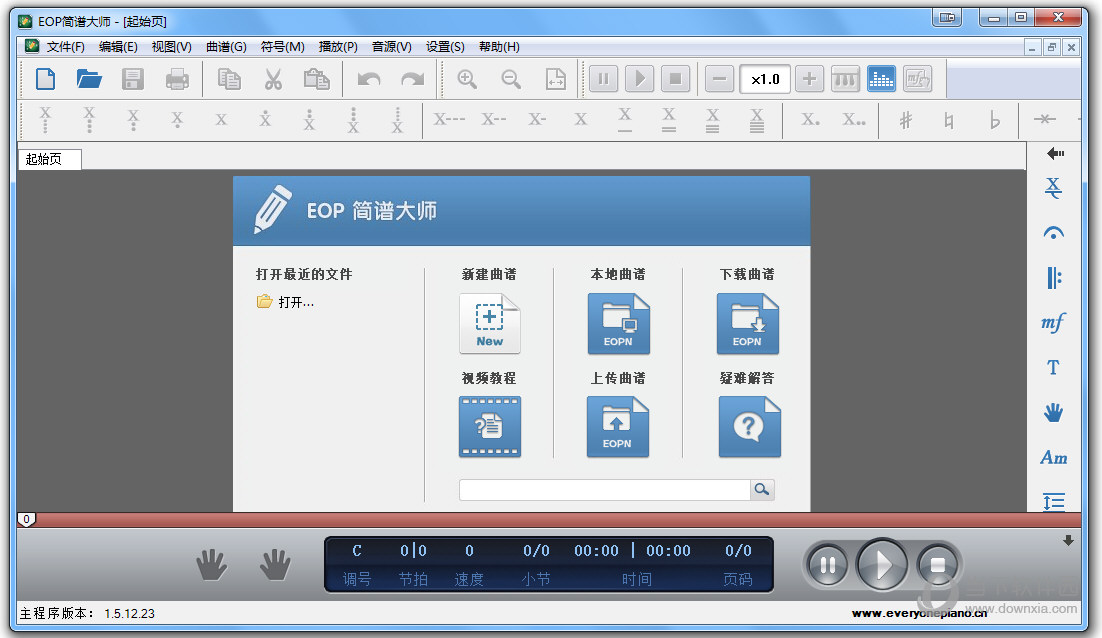Click the Paste clipboard icon
Screen dimensions: 1102x638
[x=316, y=79]
